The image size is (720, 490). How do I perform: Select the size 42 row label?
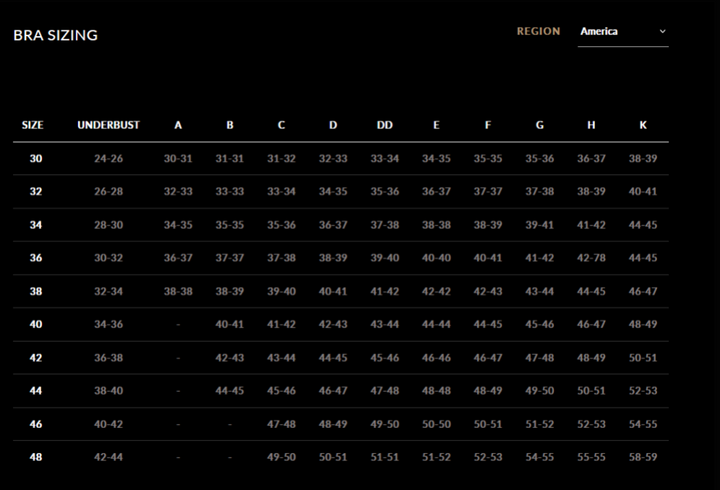[36, 358]
